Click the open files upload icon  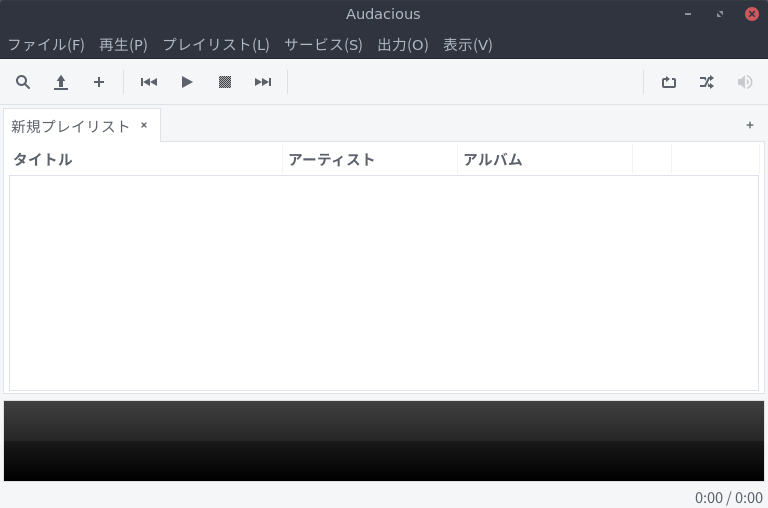point(61,82)
